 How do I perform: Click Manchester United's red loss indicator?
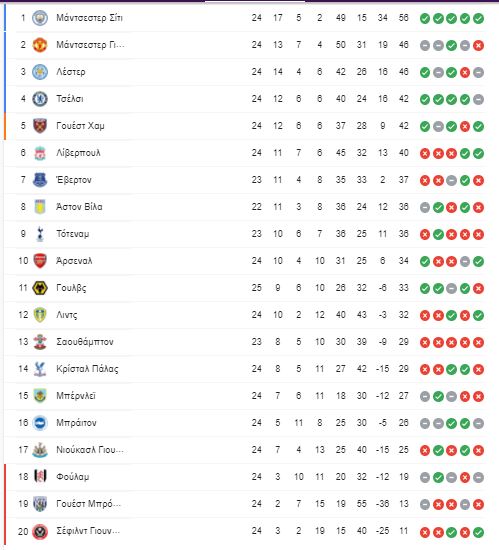(478, 45)
